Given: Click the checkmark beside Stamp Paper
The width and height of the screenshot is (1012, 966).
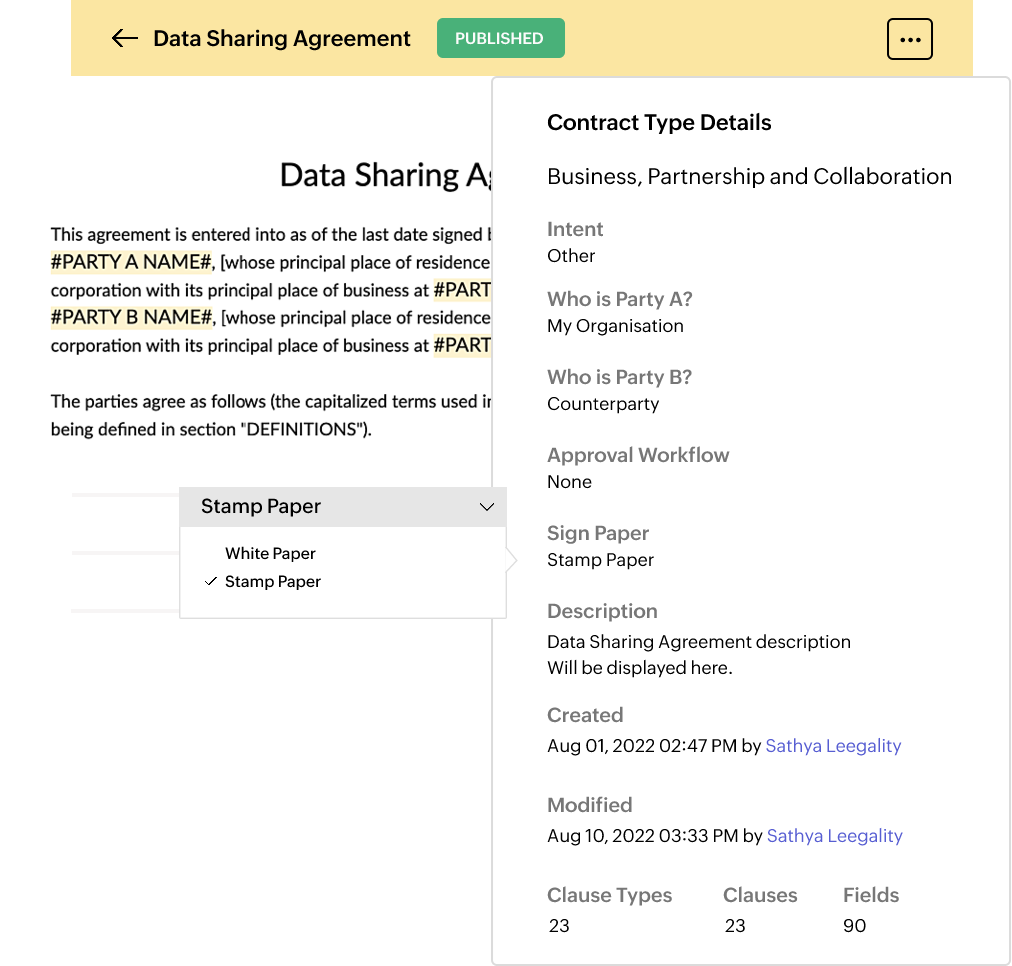Looking at the screenshot, I should (211, 581).
